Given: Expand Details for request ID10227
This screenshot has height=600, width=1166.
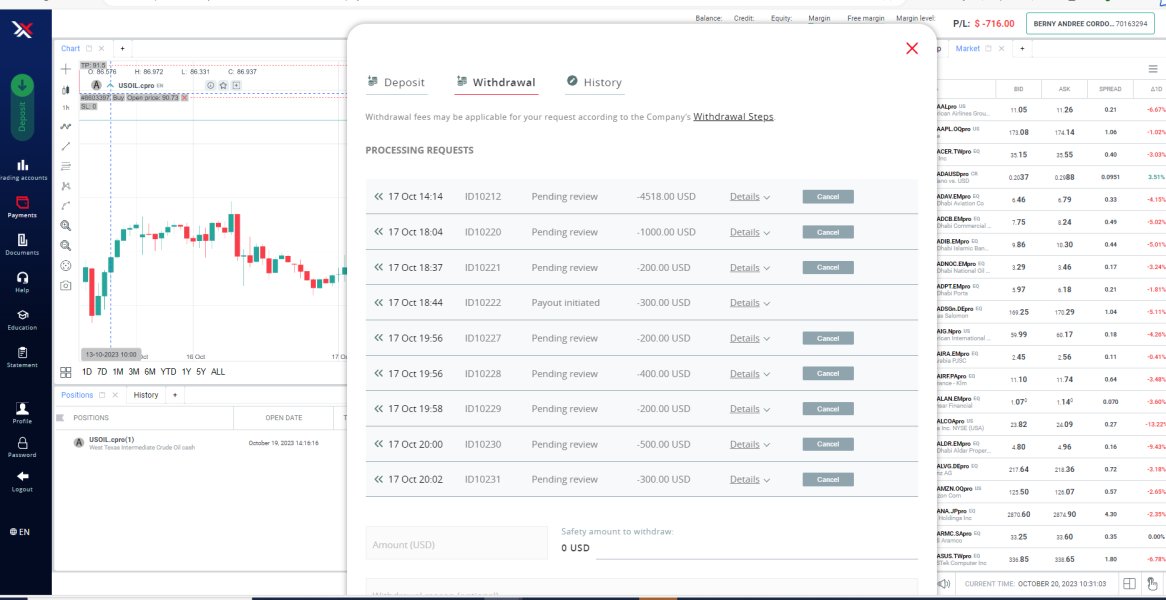Looking at the screenshot, I should point(750,338).
